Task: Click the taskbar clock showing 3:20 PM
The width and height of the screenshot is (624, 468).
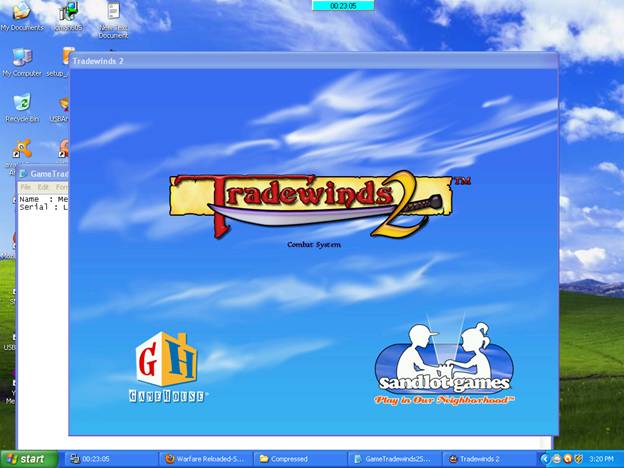Action: [x=601, y=459]
